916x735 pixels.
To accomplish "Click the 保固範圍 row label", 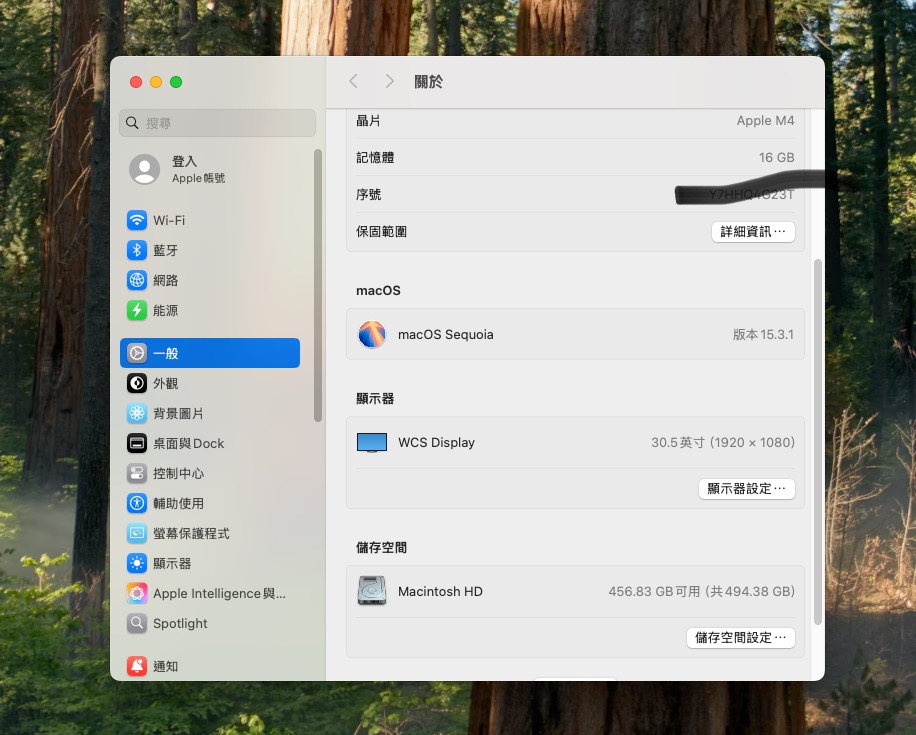I will [x=381, y=231].
